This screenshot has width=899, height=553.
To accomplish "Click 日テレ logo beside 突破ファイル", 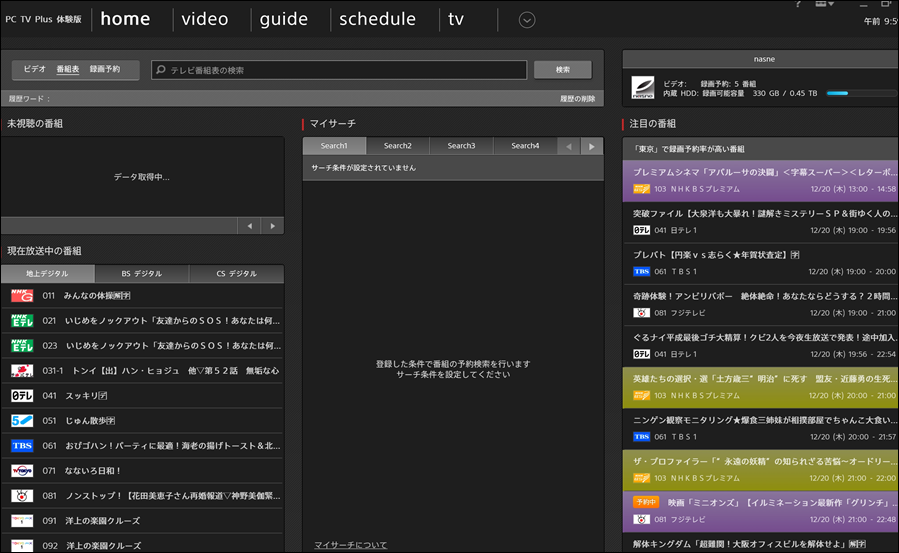I will pos(641,230).
